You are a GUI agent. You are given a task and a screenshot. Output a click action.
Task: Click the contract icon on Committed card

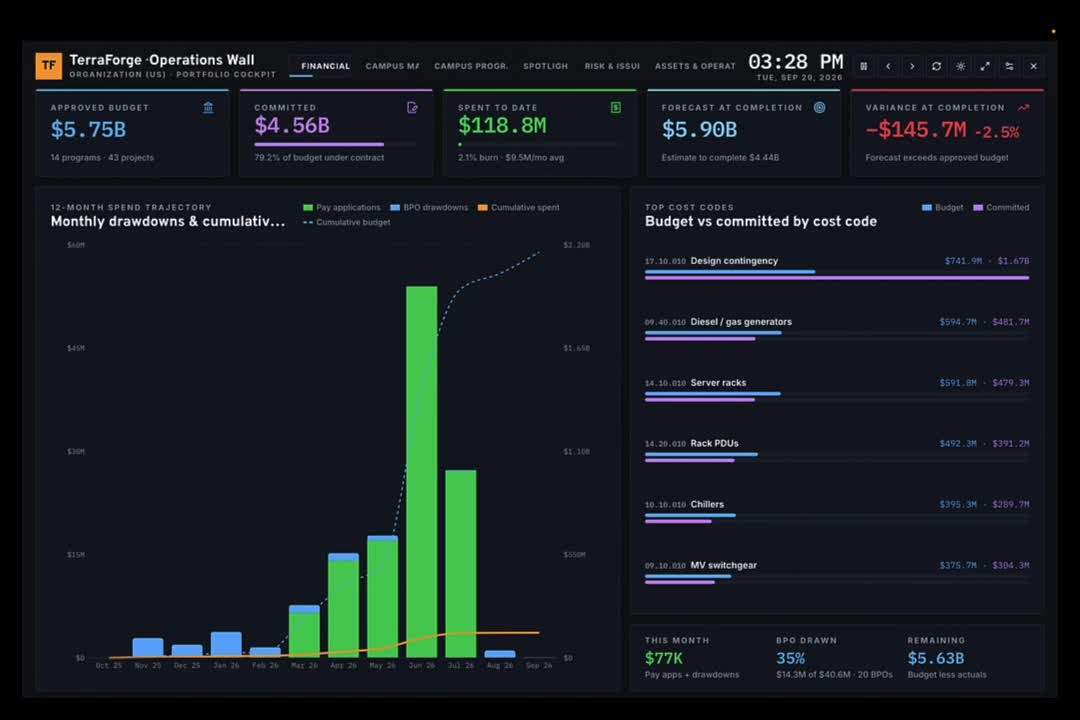412,107
